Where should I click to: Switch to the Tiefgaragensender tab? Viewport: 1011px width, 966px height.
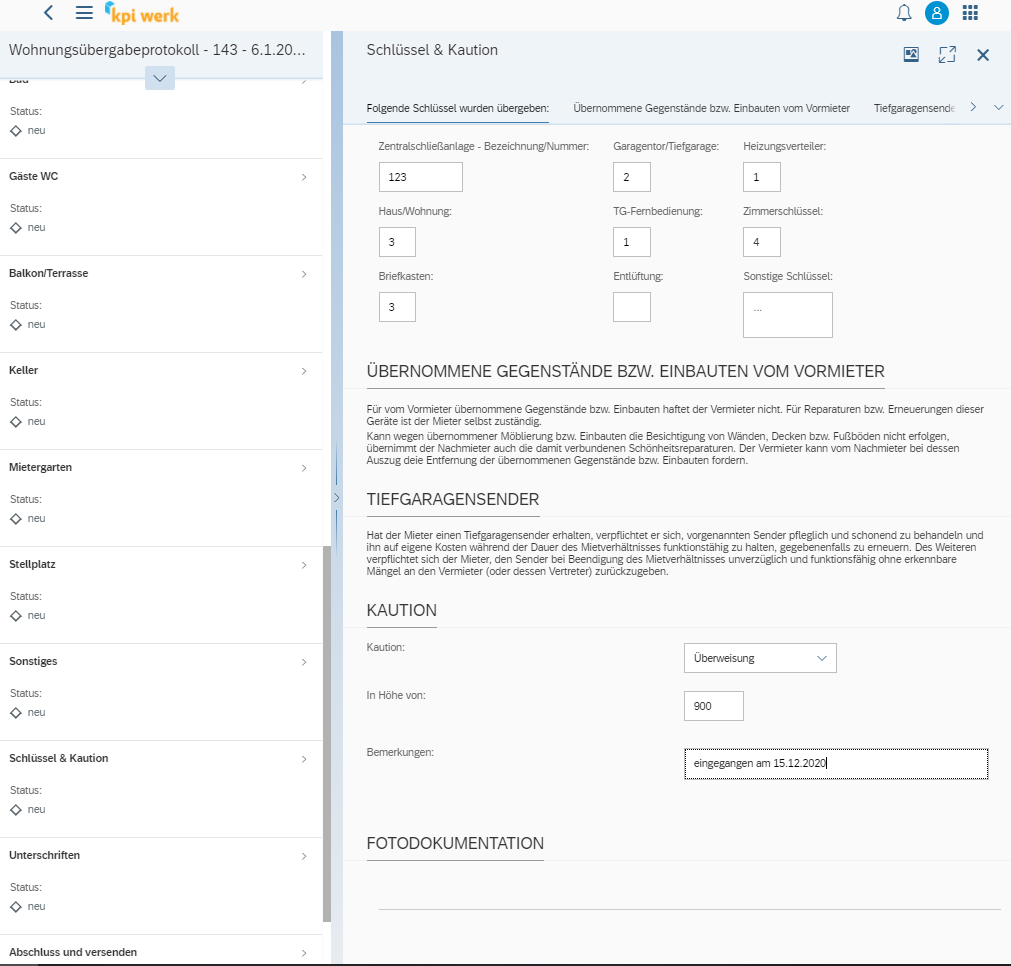914,108
